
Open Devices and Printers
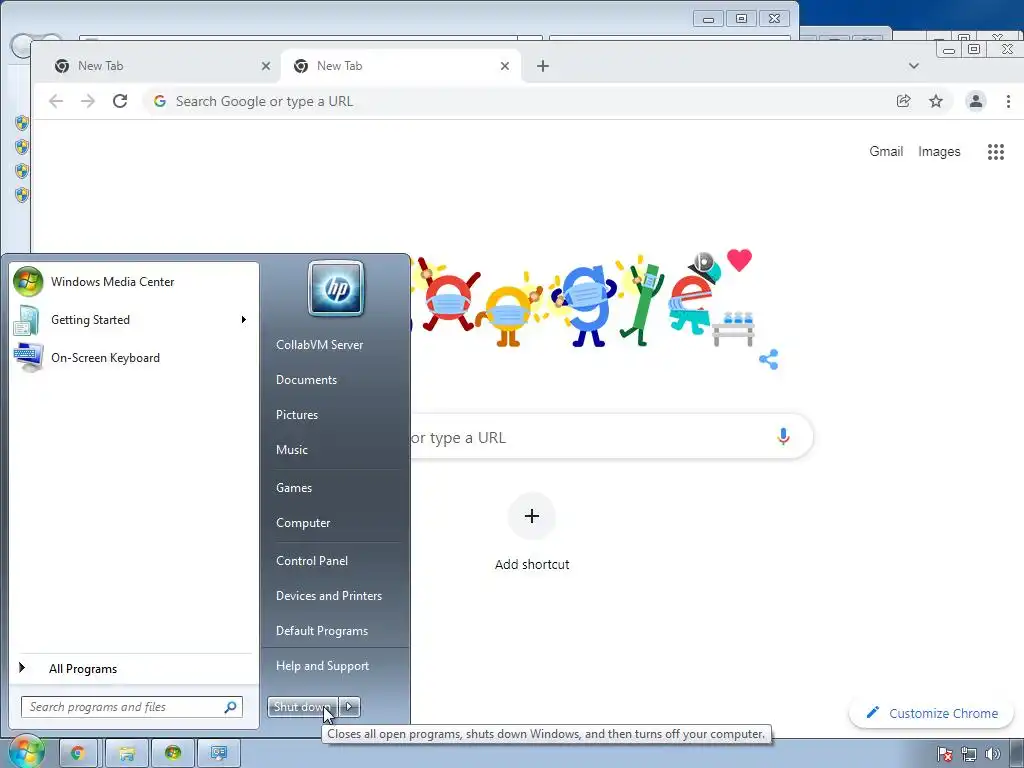point(329,596)
